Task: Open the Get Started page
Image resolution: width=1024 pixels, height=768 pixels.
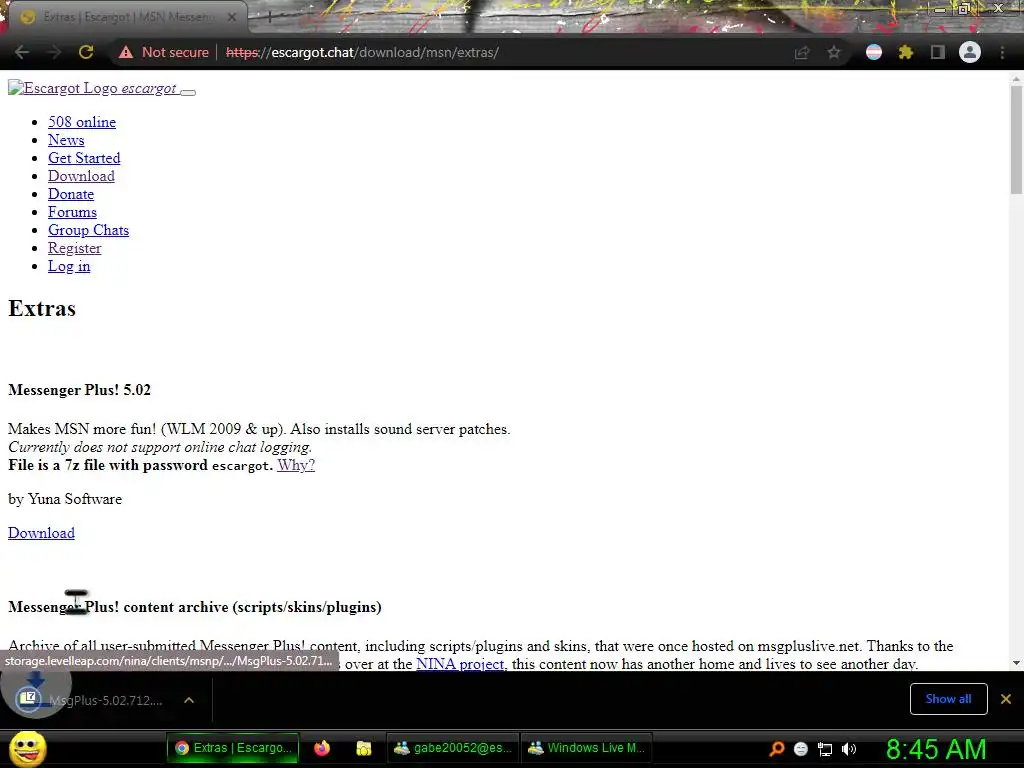Action: pos(84,158)
